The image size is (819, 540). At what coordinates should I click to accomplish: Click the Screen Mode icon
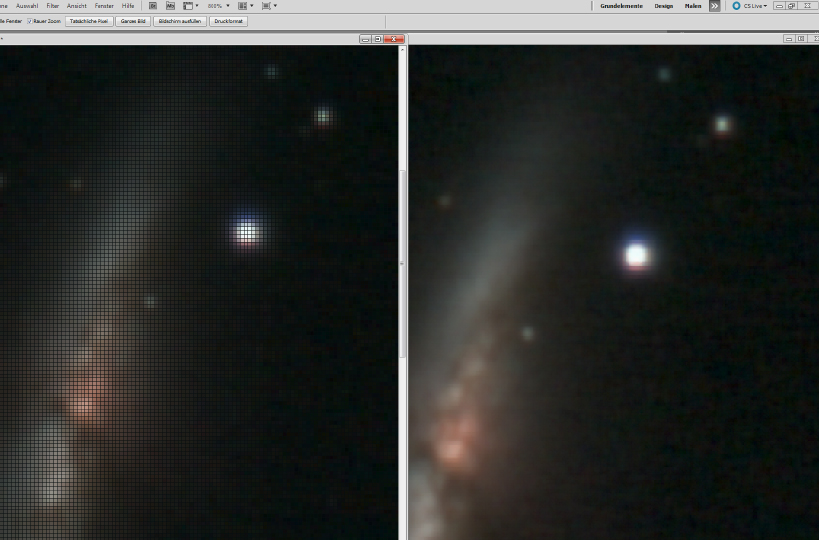pos(268,6)
